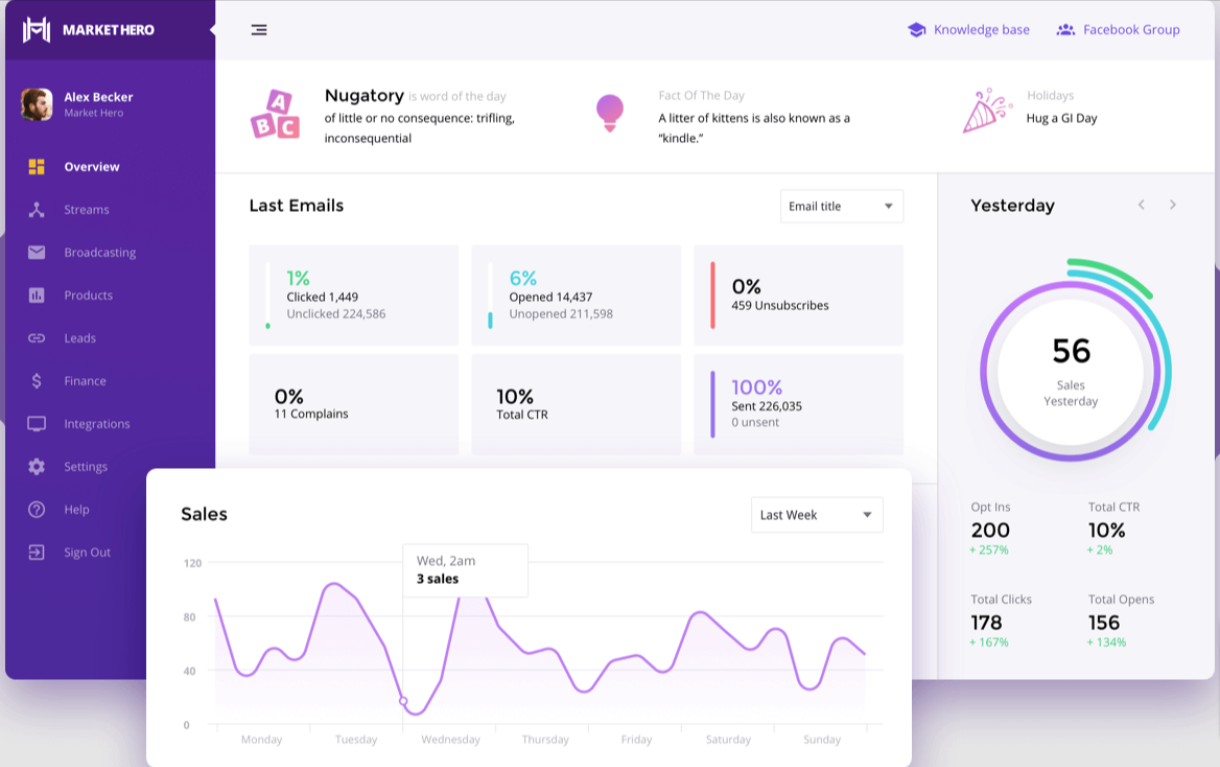Click the 10% Total CTR card in Last Emails
Image resolution: width=1220 pixels, height=767 pixels.
(576, 404)
